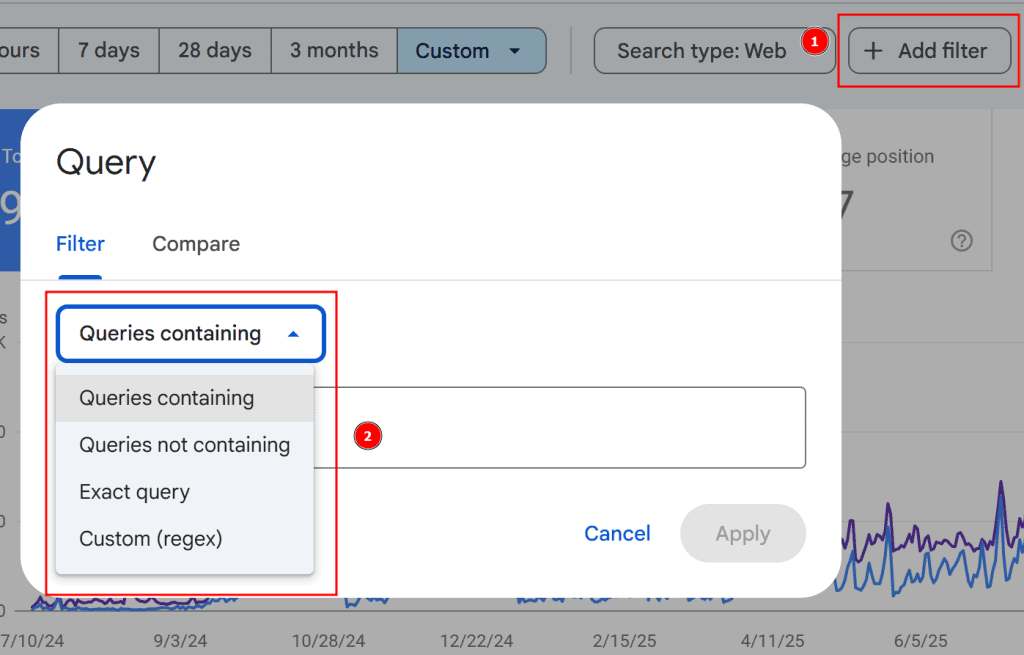The height and width of the screenshot is (655, 1024).
Task: Select the 3 months date range
Action: click(334, 50)
